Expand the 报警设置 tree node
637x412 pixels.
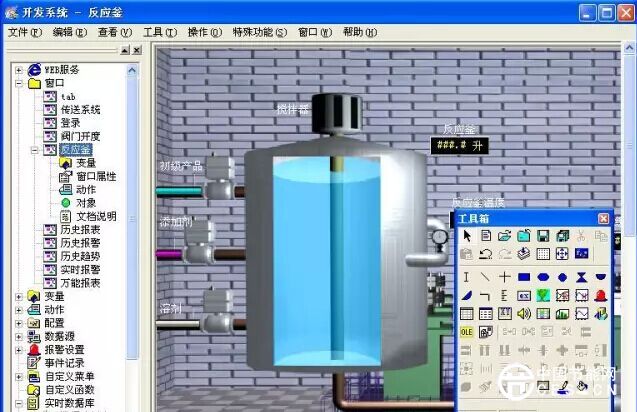click(x=18, y=349)
